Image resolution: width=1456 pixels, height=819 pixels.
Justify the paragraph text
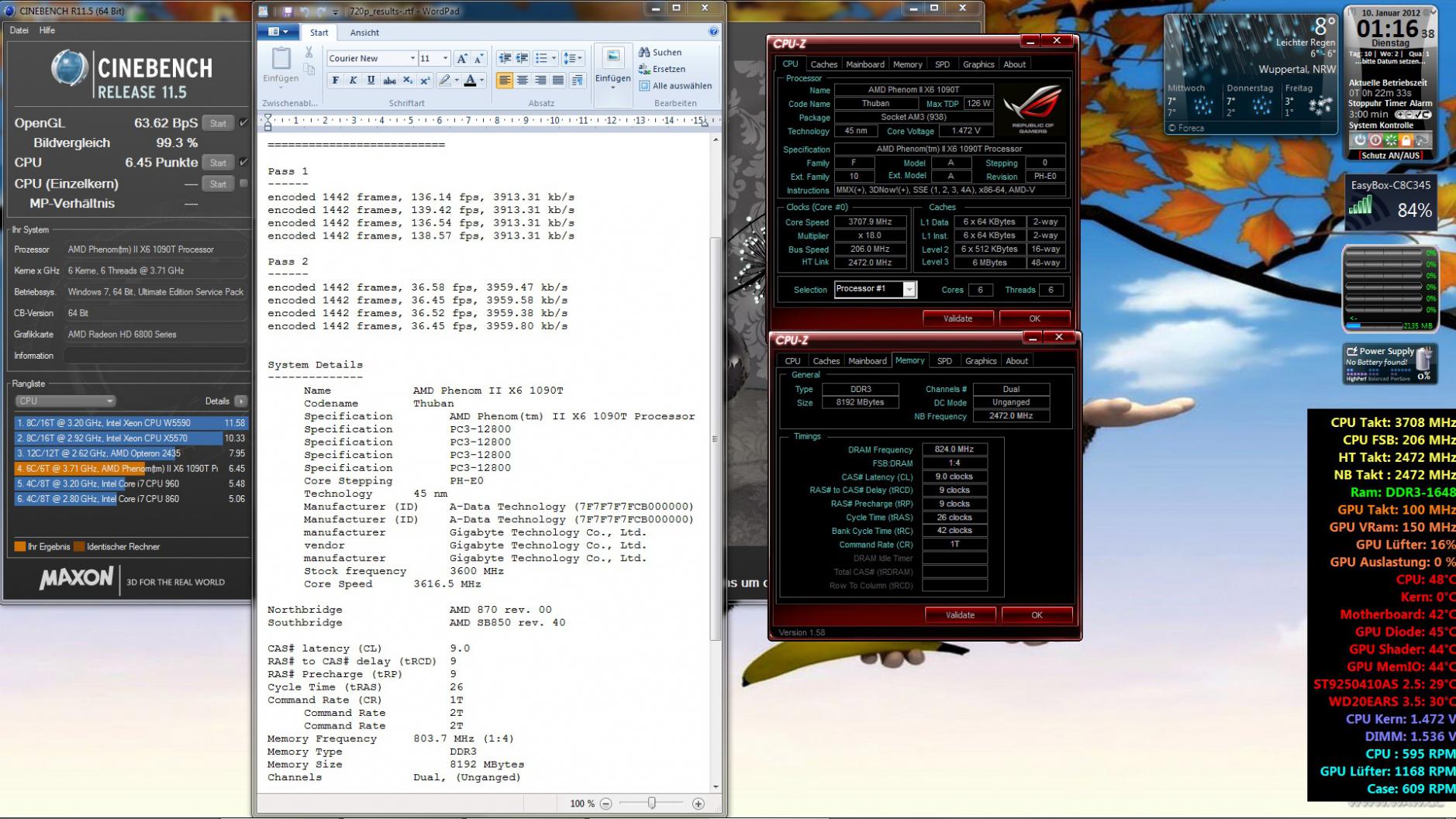[x=559, y=81]
